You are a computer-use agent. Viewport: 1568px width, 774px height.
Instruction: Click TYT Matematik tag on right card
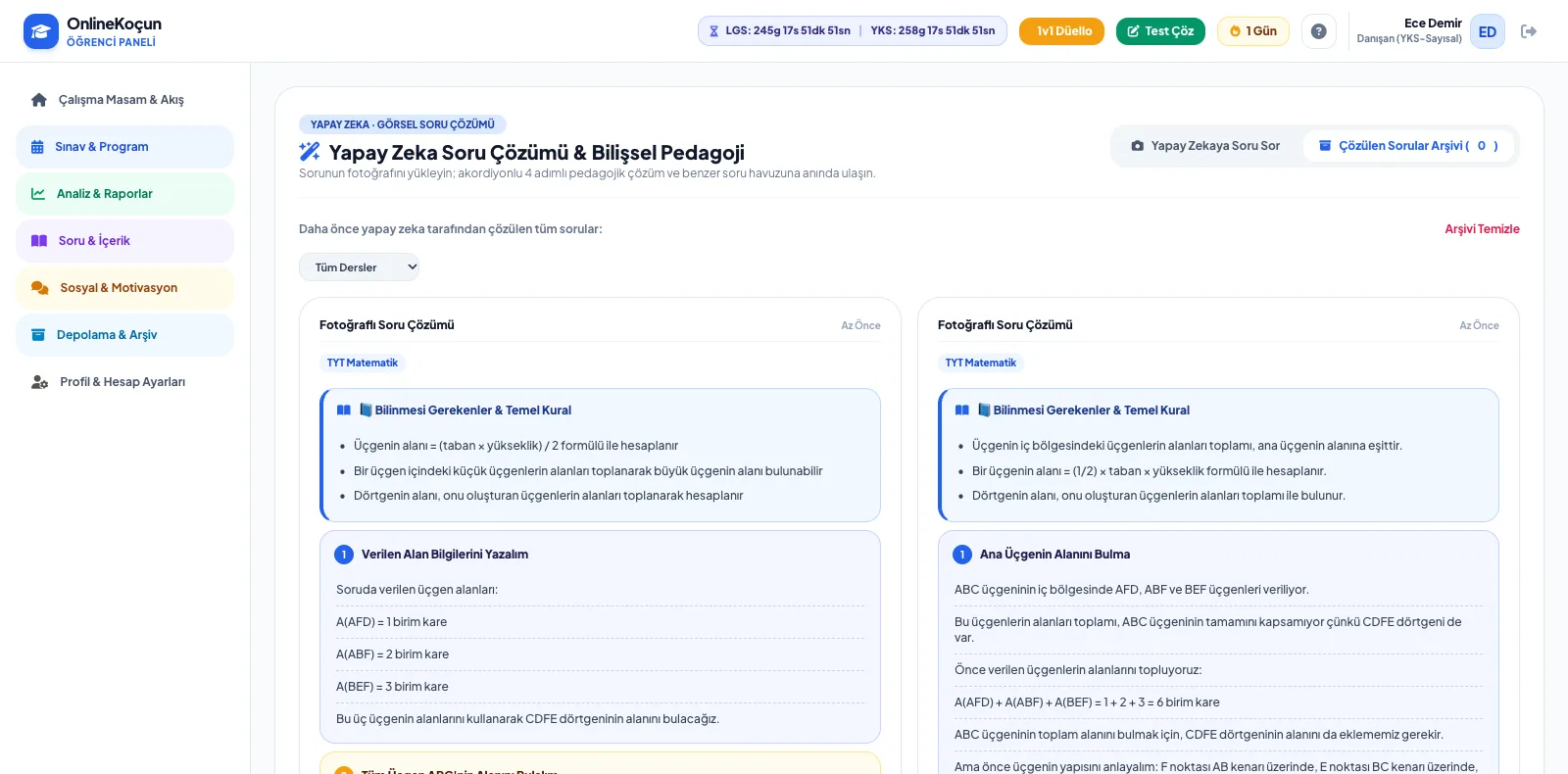[x=981, y=363]
